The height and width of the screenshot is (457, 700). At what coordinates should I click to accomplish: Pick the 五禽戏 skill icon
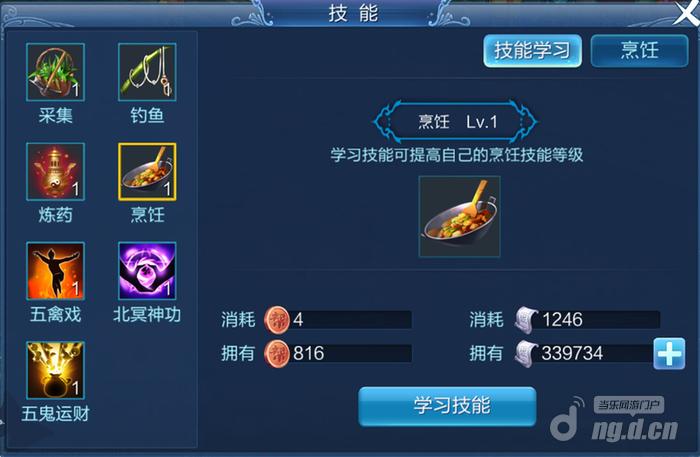[55, 271]
